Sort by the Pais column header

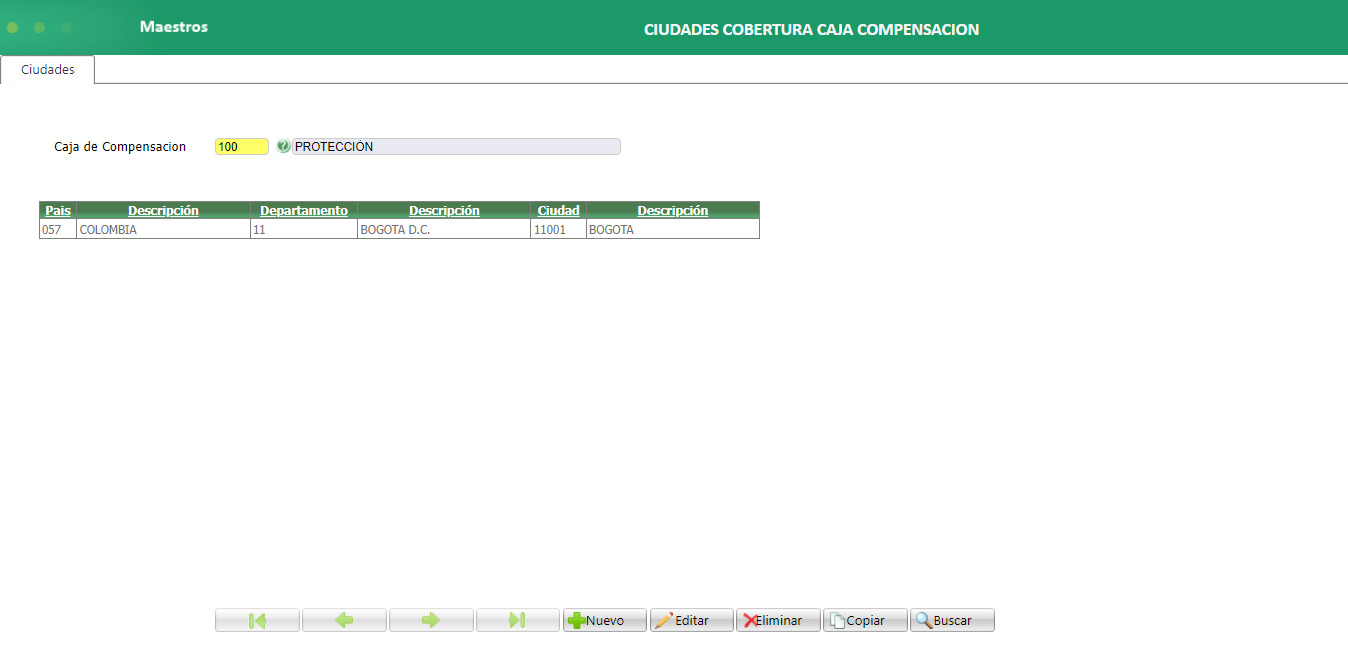58,210
